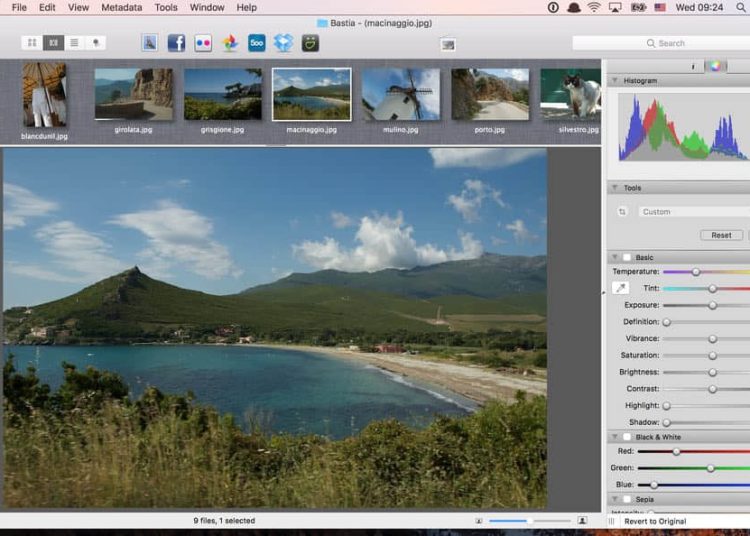Collapse the Tools section triangle
The height and width of the screenshot is (536, 750).
point(614,188)
